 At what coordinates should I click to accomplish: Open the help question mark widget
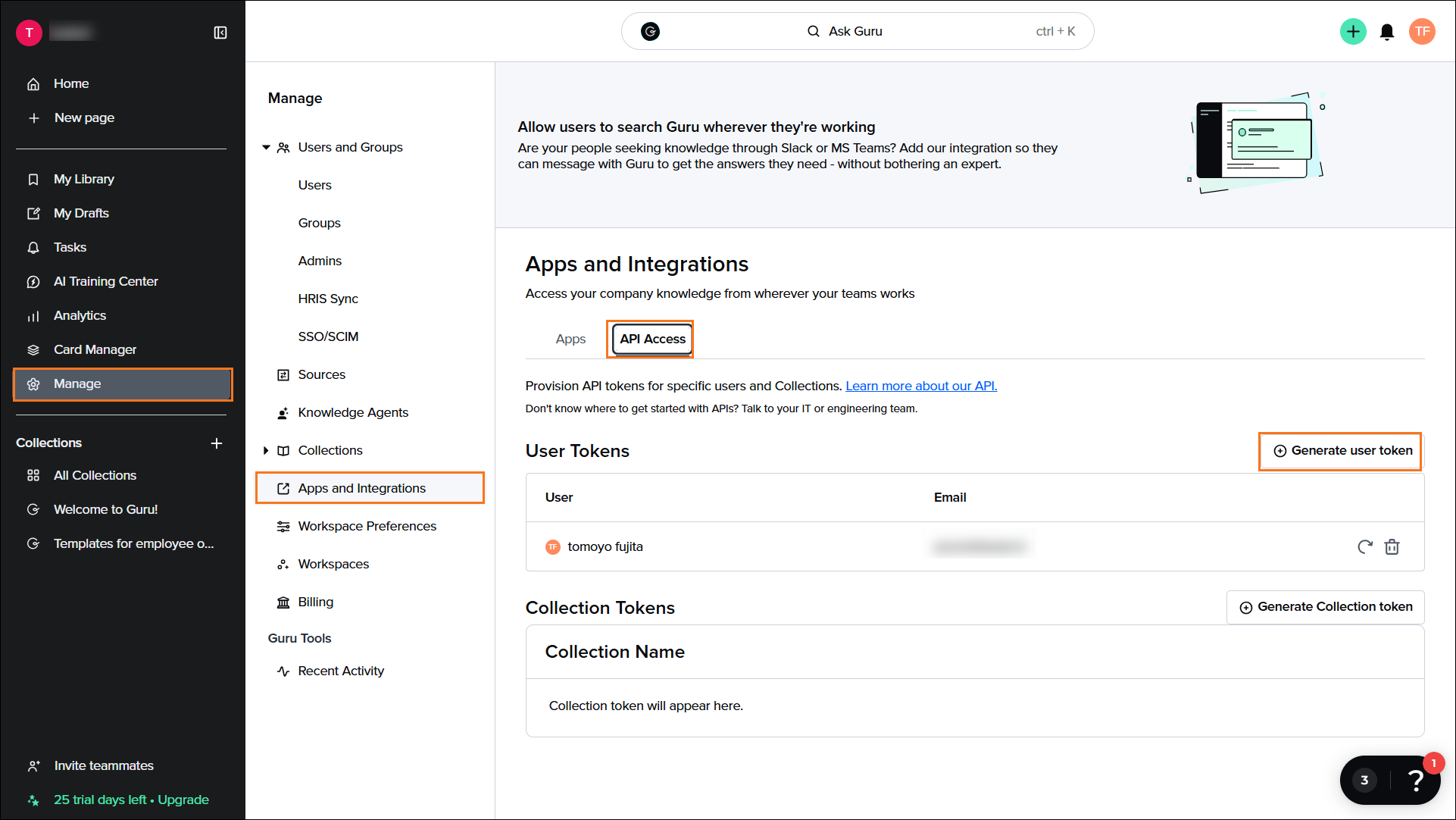point(1414,780)
